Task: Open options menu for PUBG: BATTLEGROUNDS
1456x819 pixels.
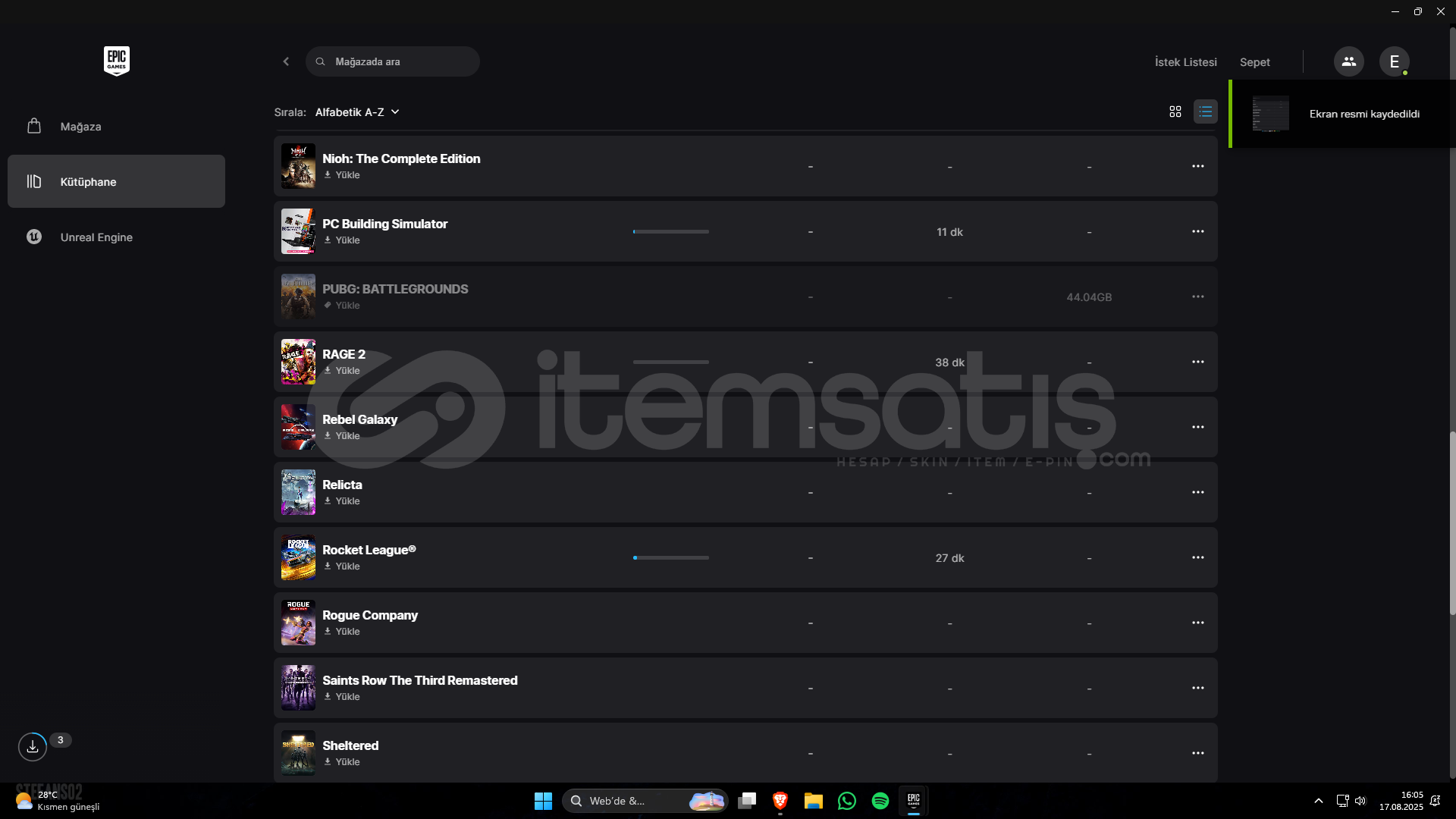Action: 1197,297
